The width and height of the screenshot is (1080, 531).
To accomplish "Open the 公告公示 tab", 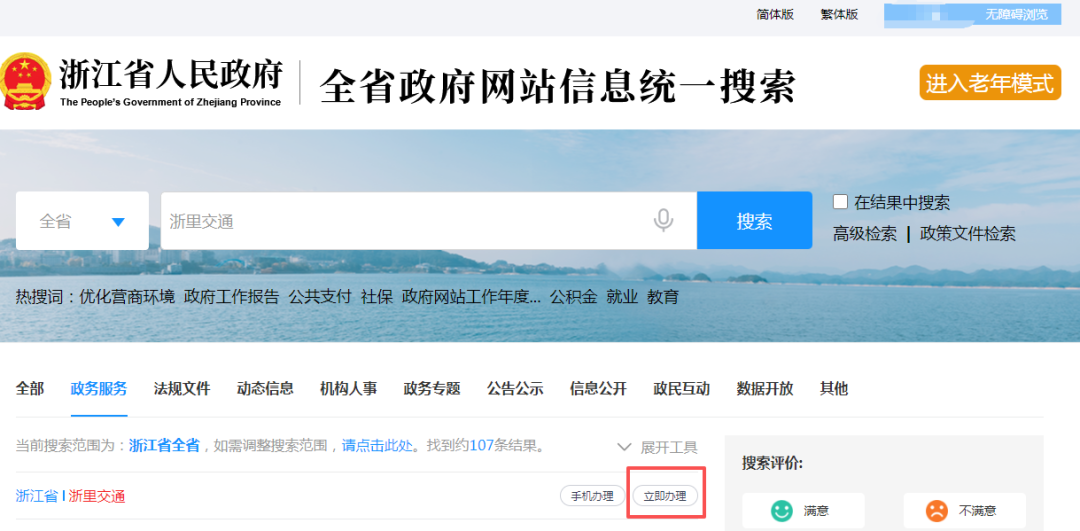I will (515, 388).
